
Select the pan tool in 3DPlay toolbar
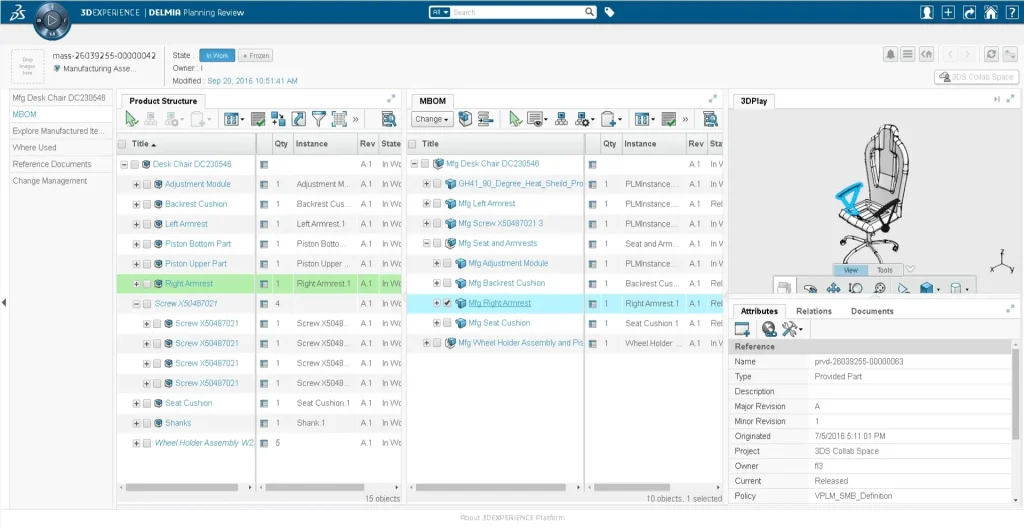coord(832,289)
